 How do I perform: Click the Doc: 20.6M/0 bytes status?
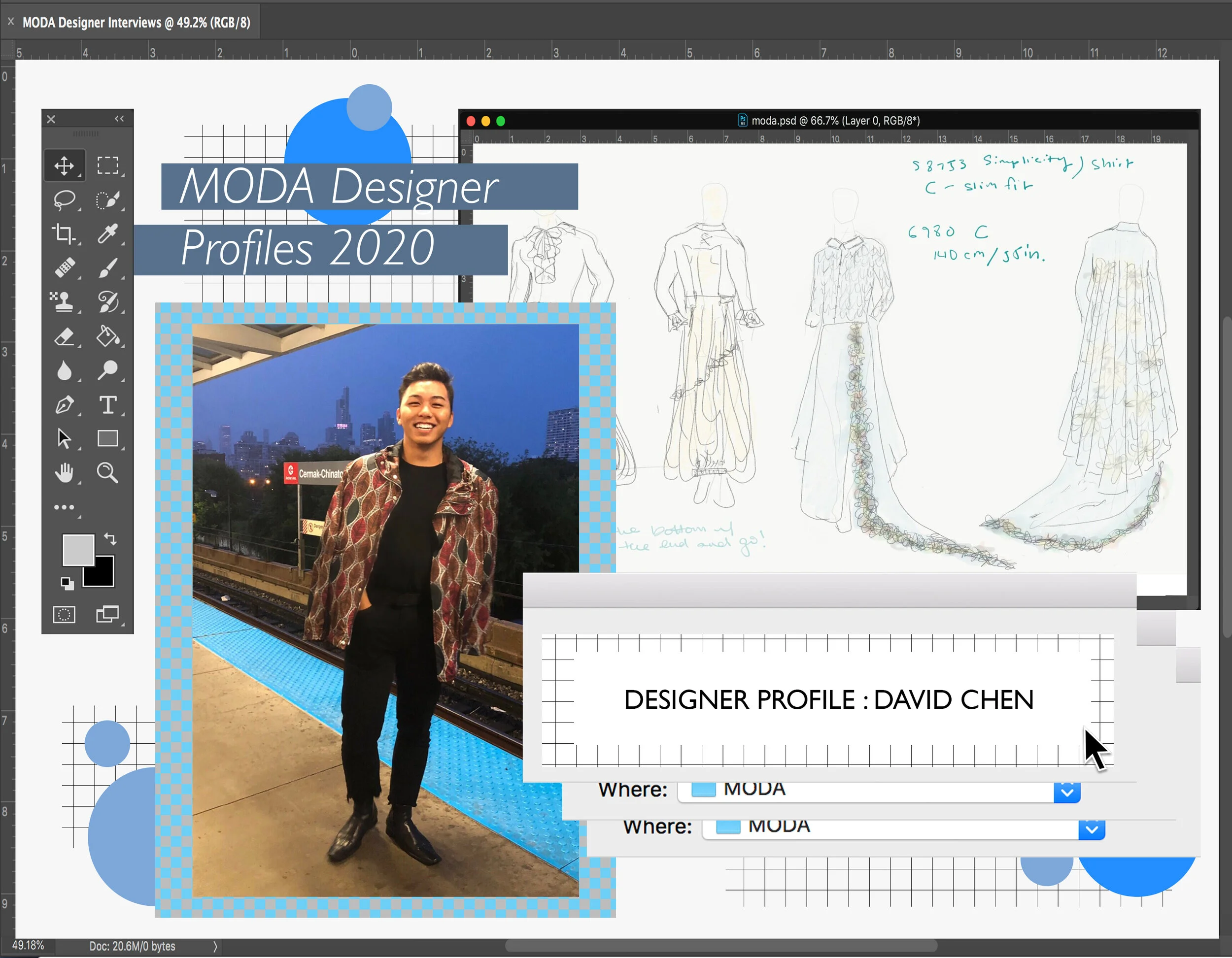click(x=132, y=946)
